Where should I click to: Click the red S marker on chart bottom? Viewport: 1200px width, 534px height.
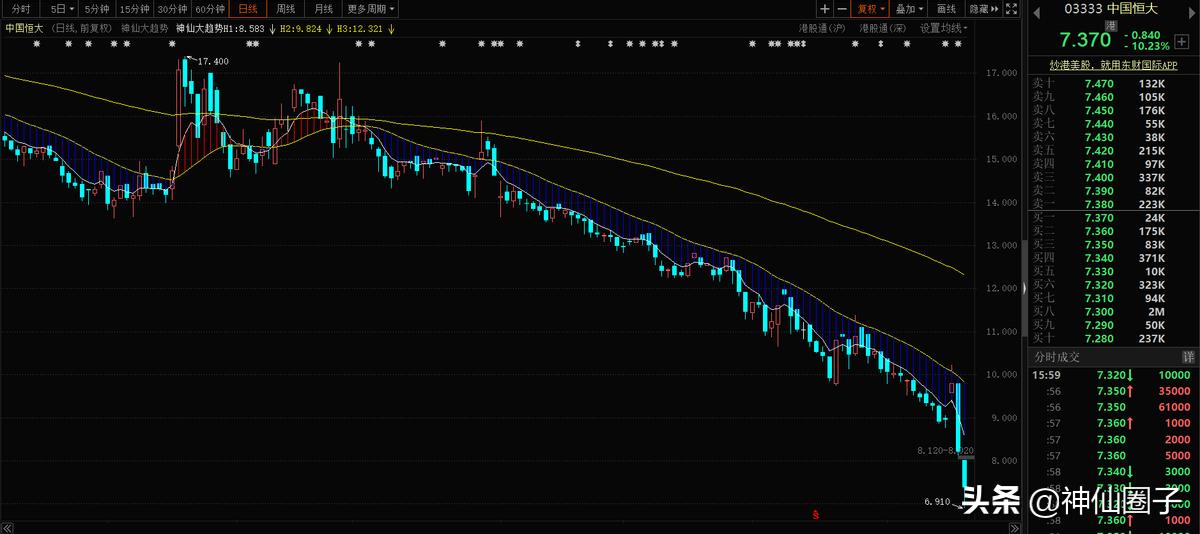pos(816,516)
